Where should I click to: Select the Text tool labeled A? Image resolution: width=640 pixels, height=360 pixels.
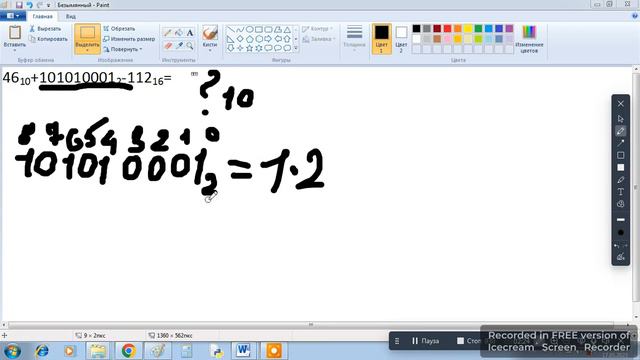[x=190, y=33]
